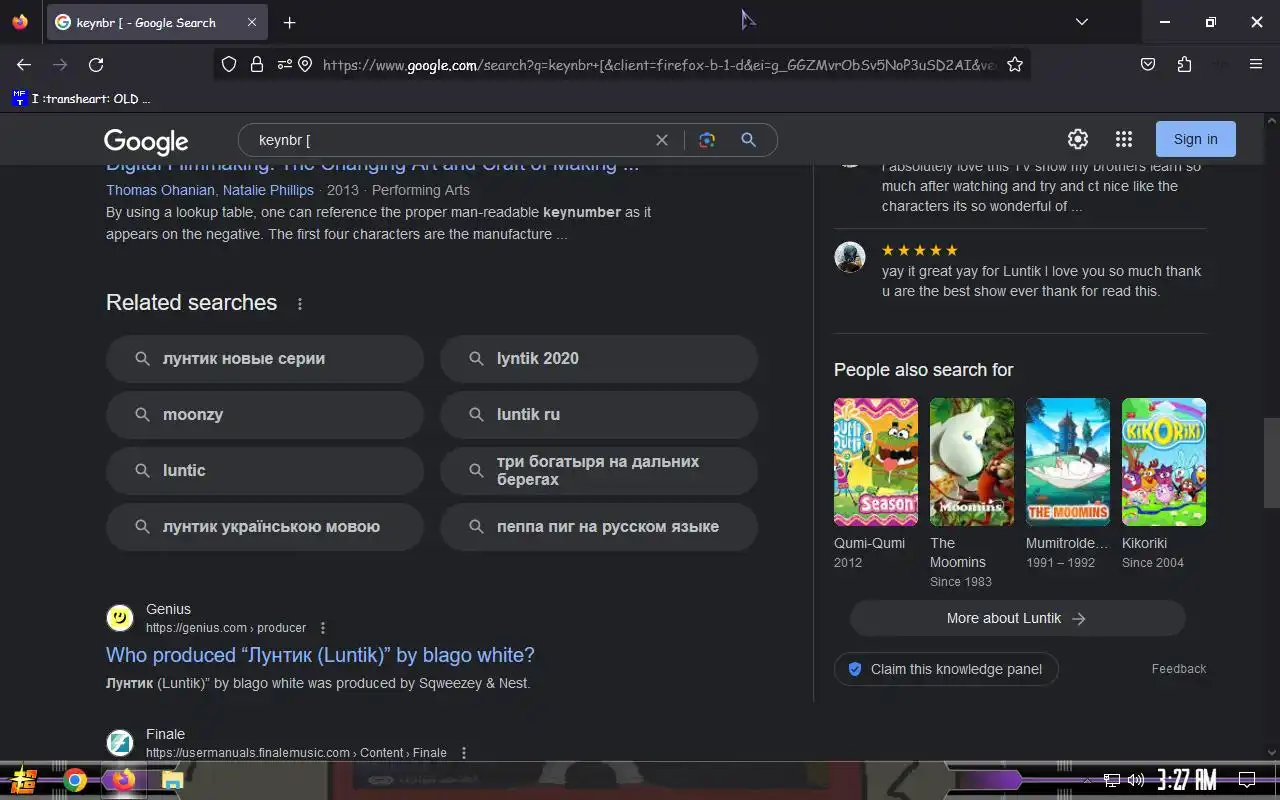The image size is (1280, 800).
Task: Clear the Google search box text
Action: 661,140
